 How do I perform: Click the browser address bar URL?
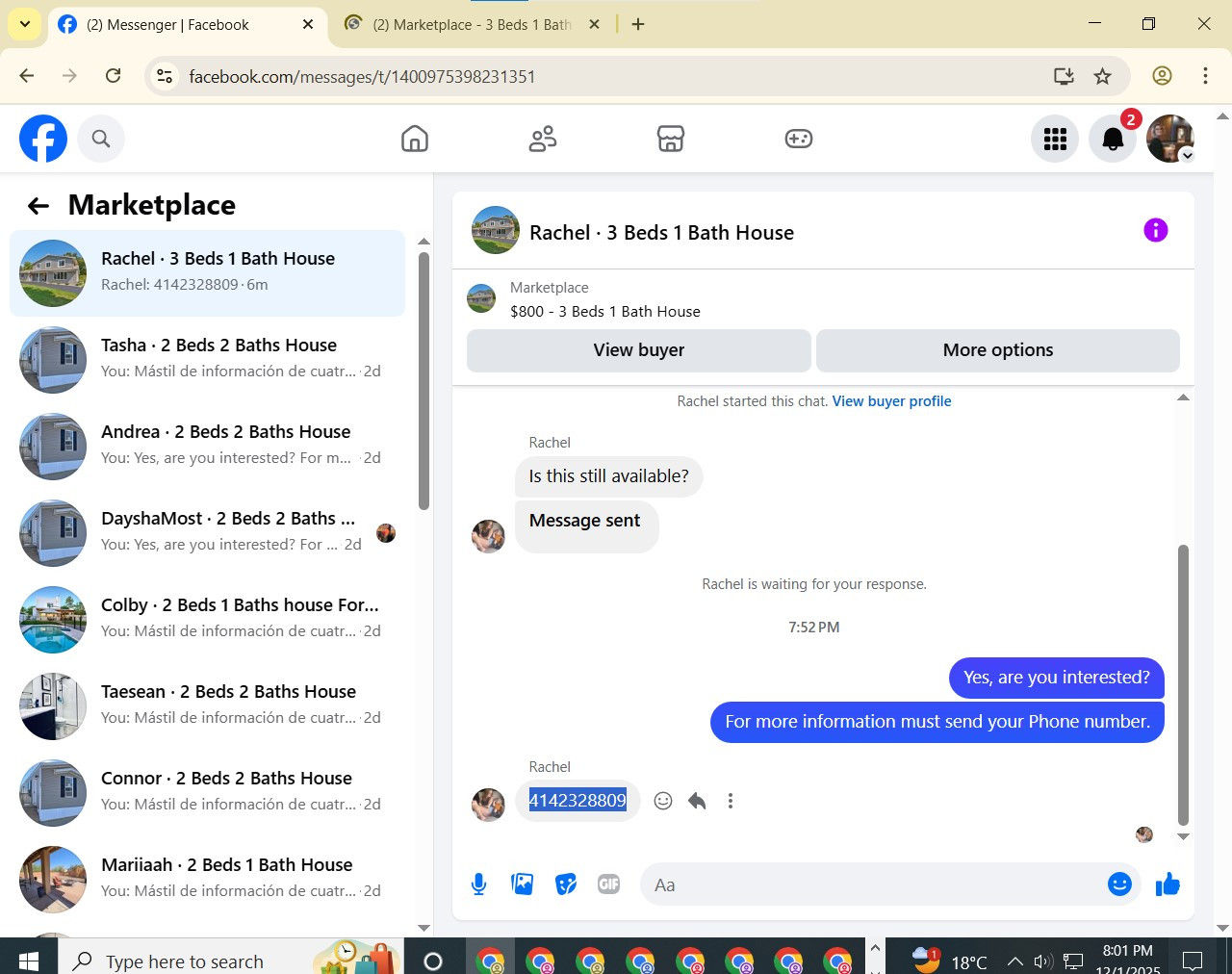pos(362,76)
